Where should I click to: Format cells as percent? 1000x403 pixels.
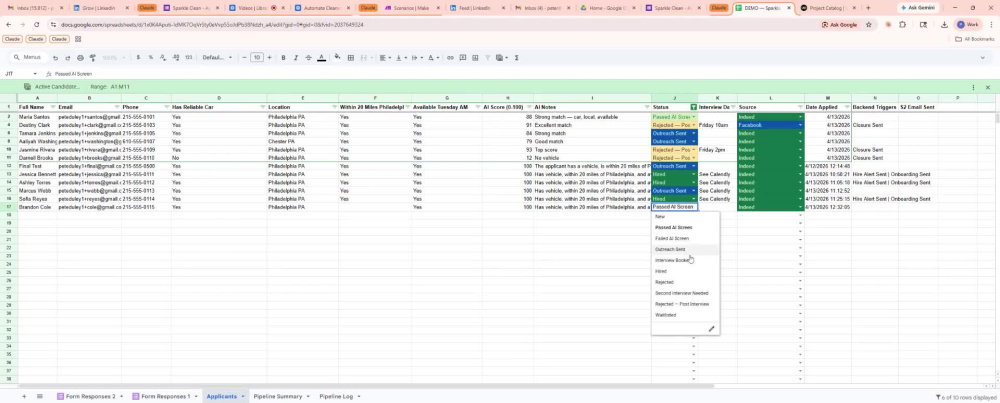(151, 57)
